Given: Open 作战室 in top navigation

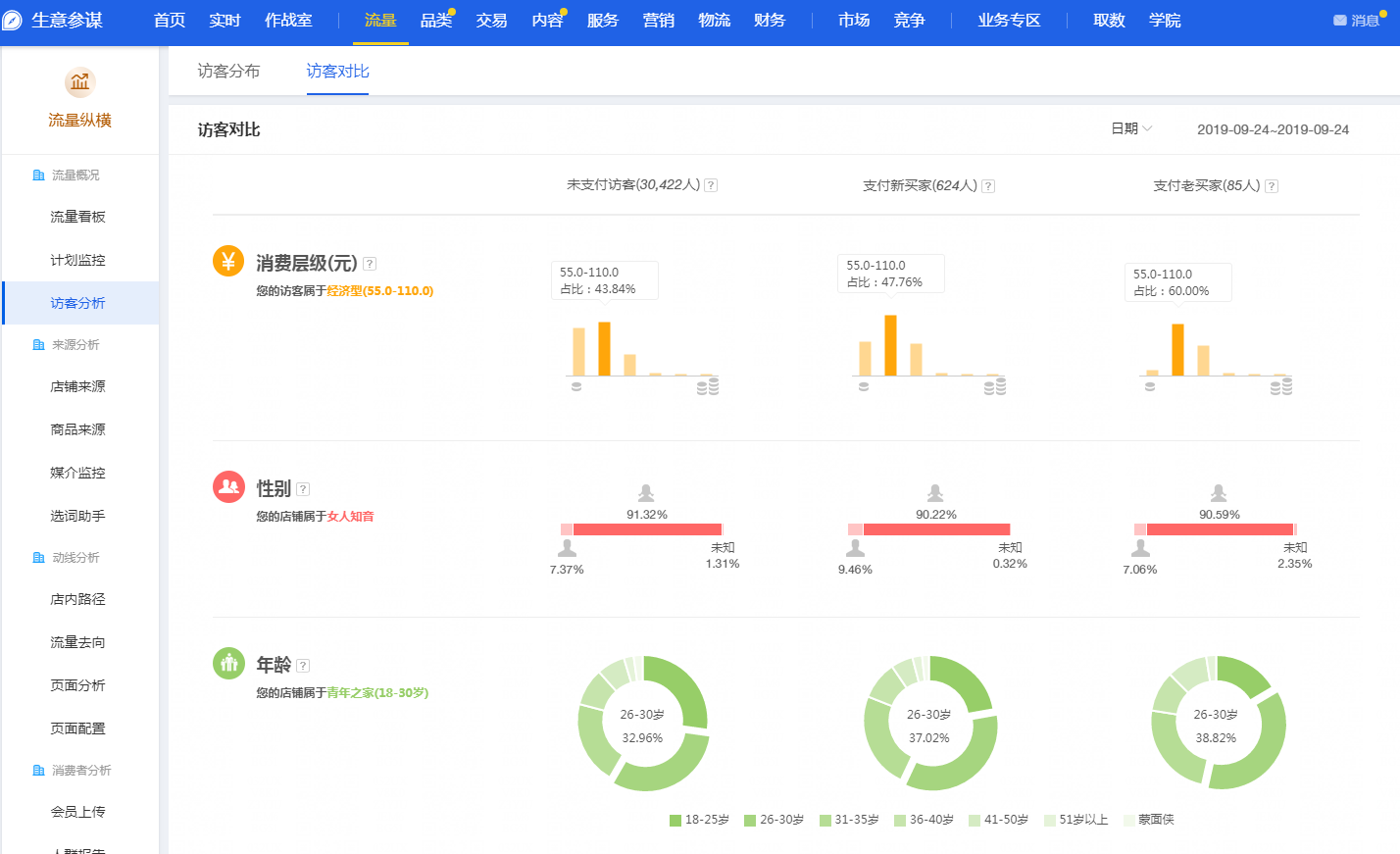Looking at the screenshot, I should (x=288, y=21).
